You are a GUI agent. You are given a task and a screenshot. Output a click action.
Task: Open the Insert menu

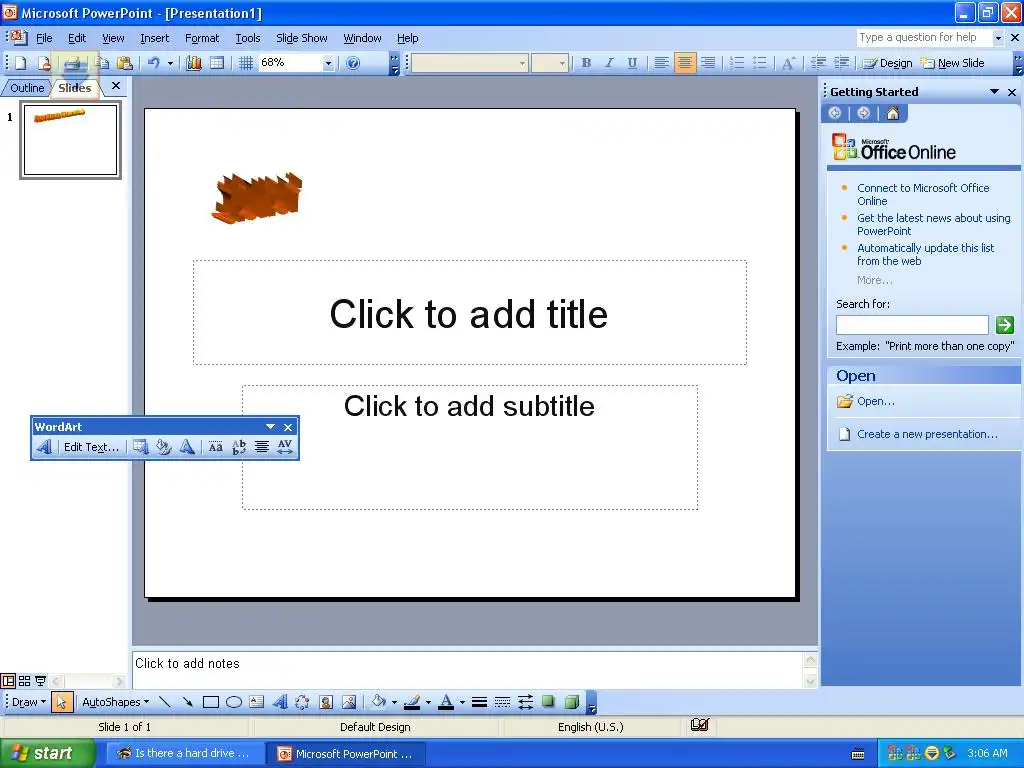[154, 39]
